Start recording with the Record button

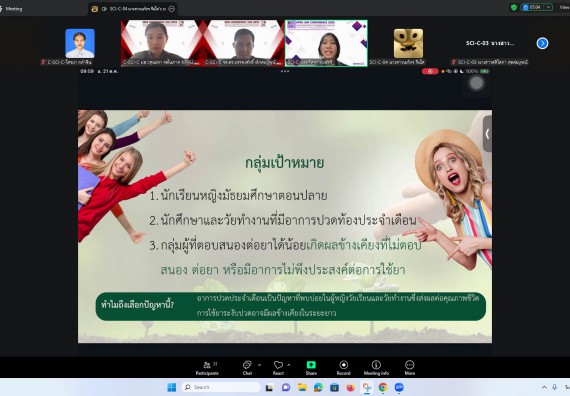[344, 368]
